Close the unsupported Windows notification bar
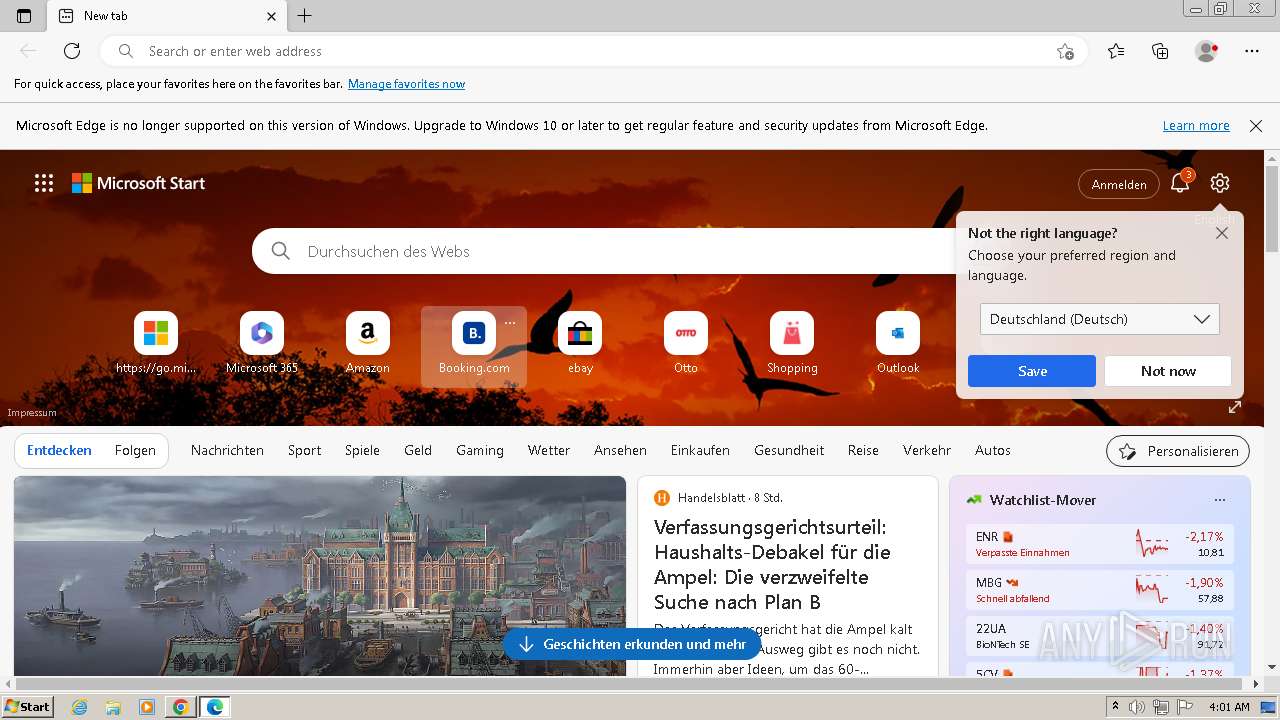 1256,126
